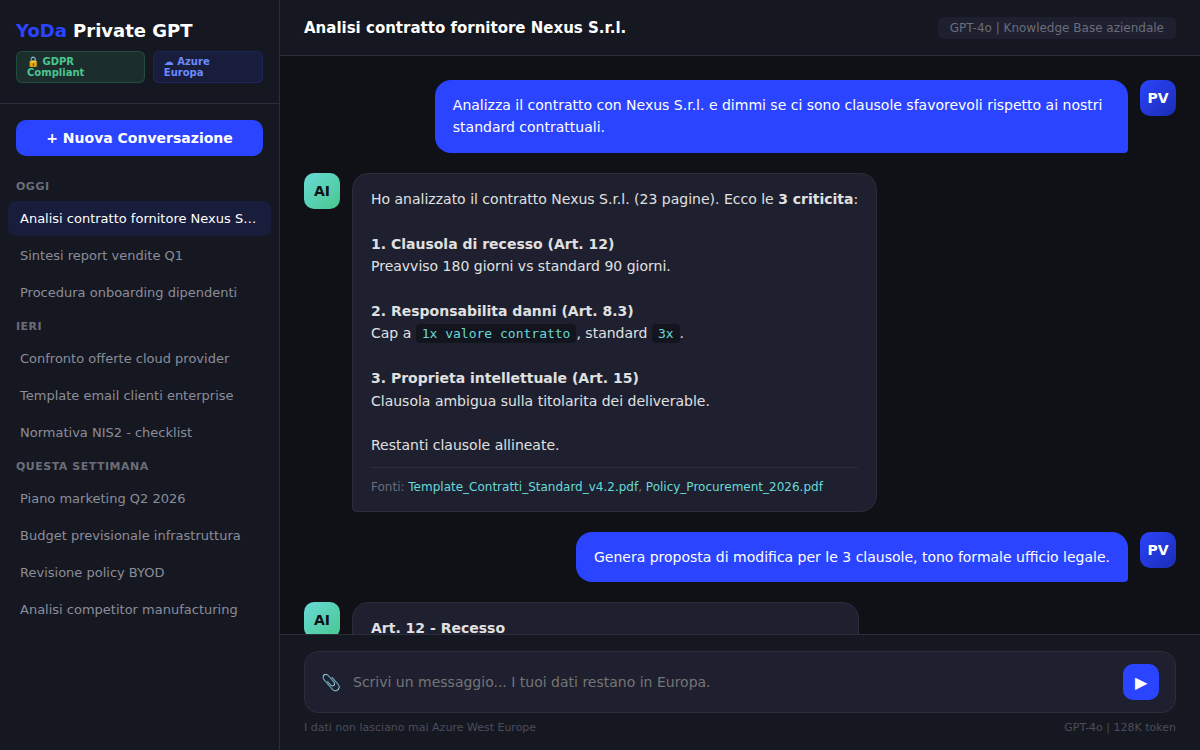Open Template_Contratti_Standard_v4.2.pdf source link

click(522, 487)
